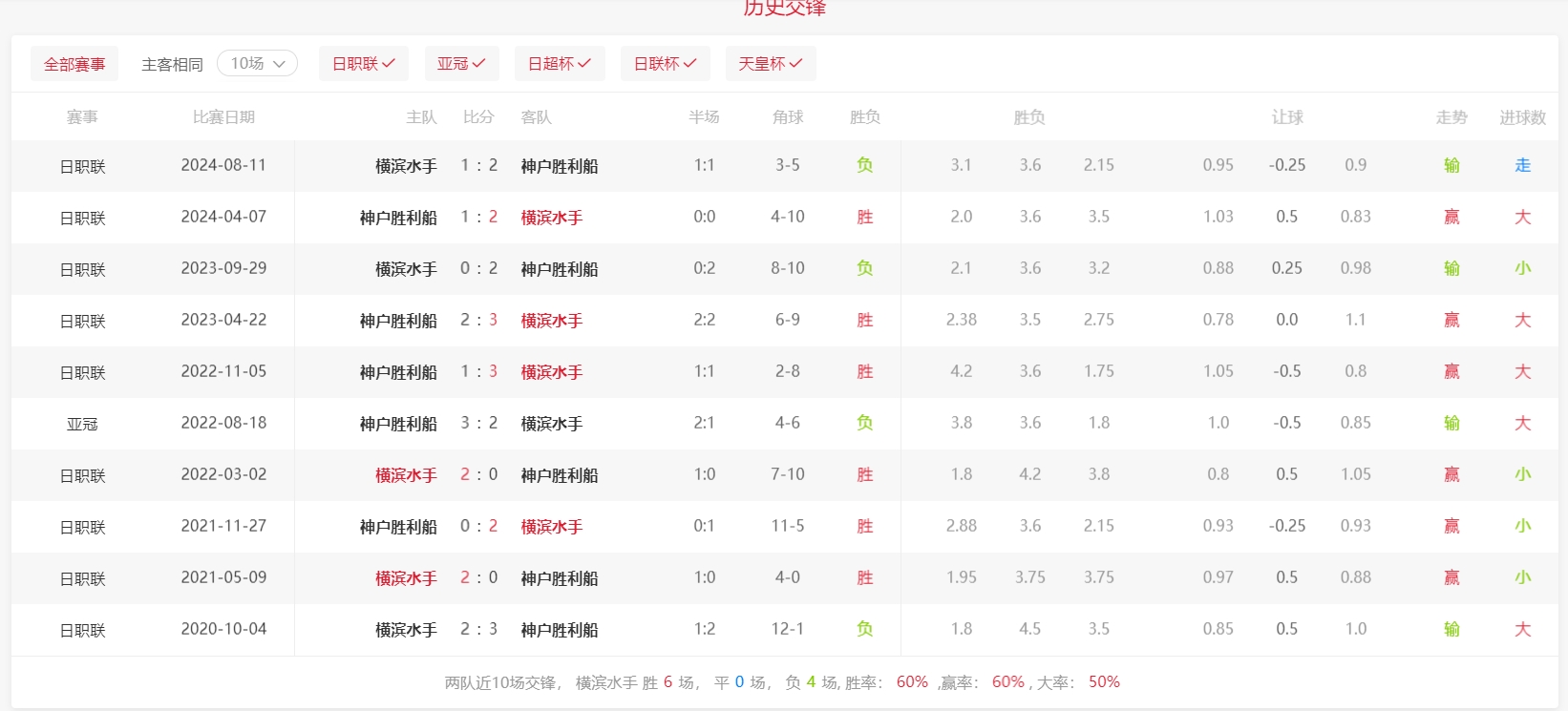Select the 全部赛事 filter button
This screenshot has width=1568, height=711.
tap(74, 64)
